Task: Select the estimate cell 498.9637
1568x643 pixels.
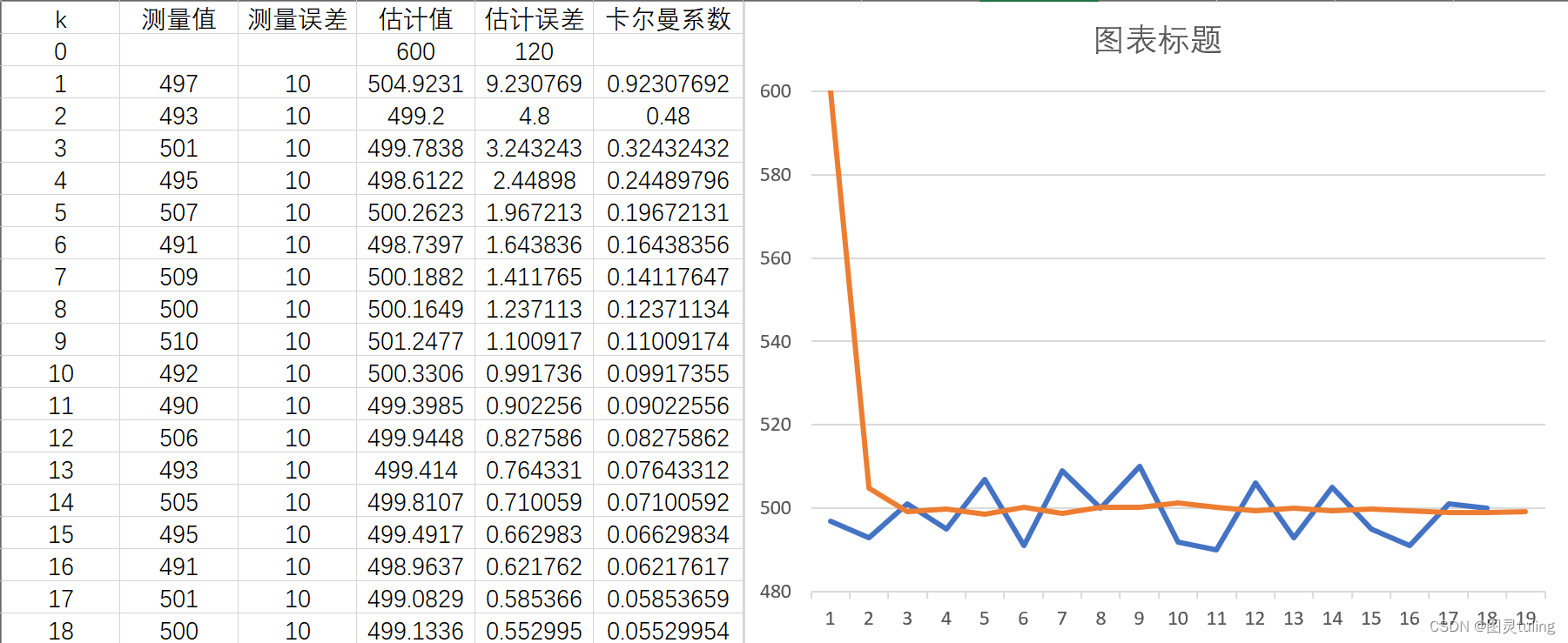Action: pyautogui.click(x=415, y=566)
